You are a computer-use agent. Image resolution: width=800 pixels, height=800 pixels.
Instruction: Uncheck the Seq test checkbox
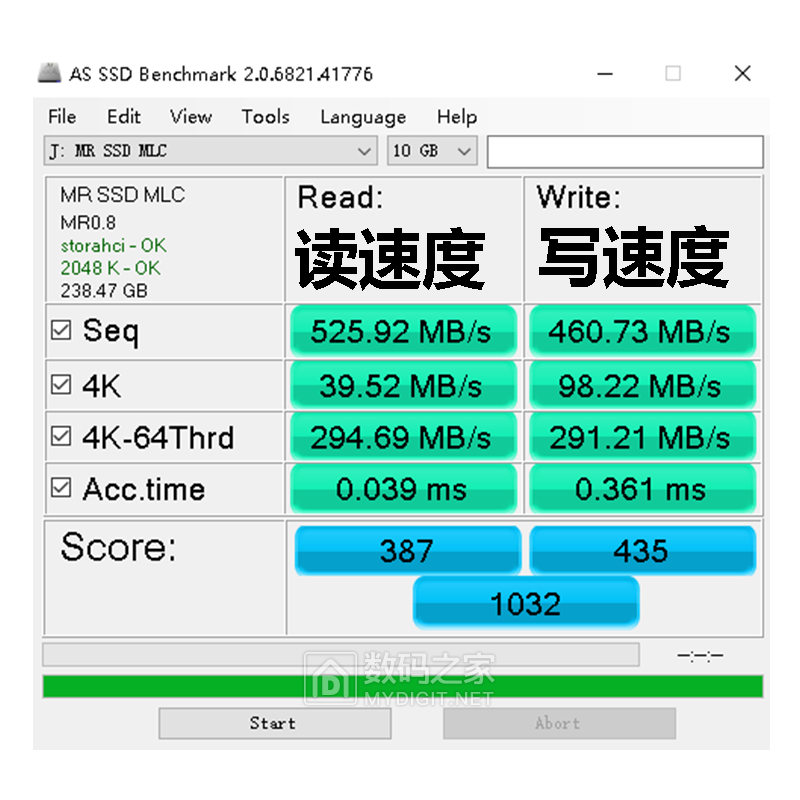coord(61,330)
